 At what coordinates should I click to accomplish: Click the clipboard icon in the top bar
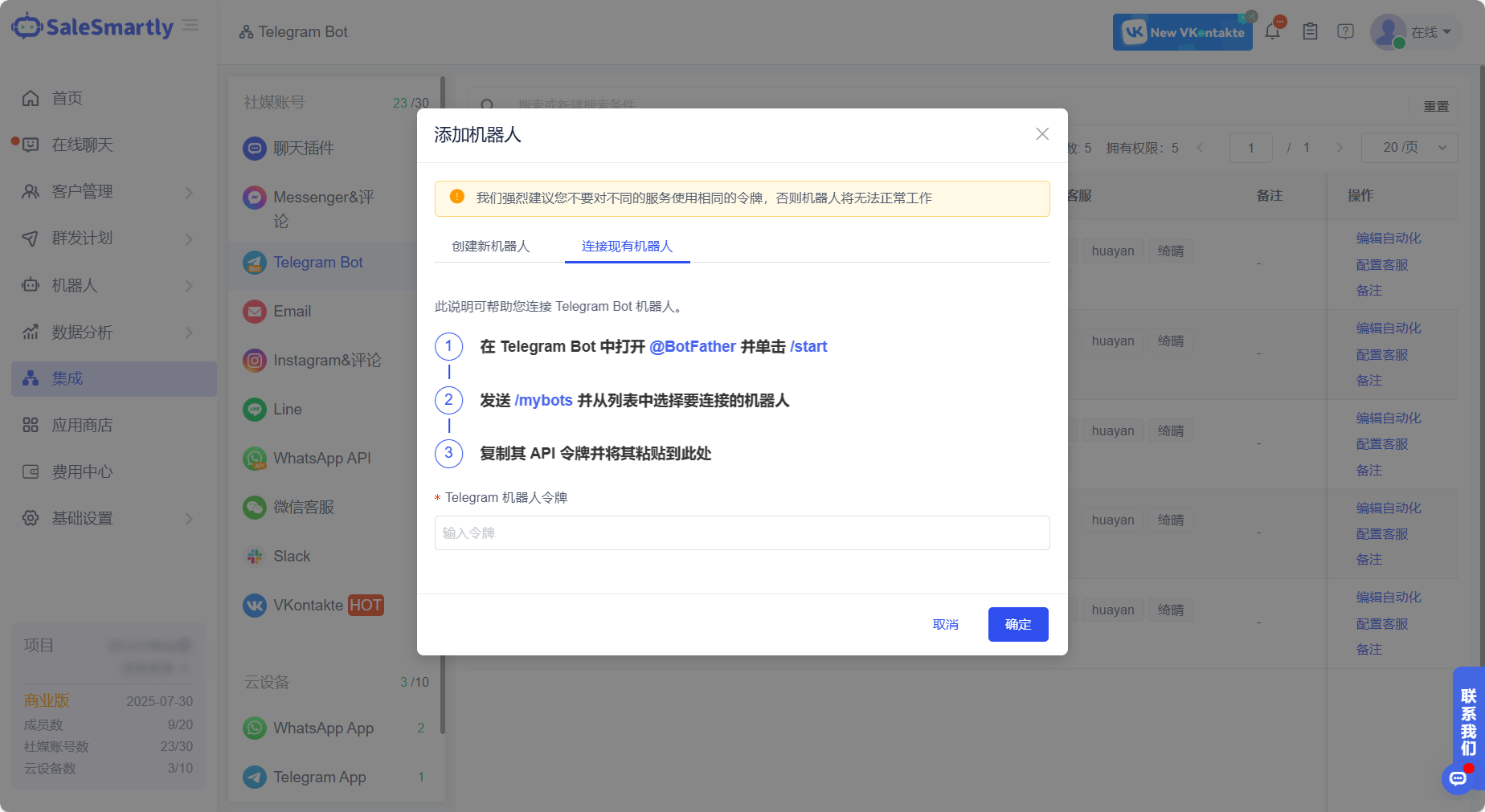[1309, 31]
